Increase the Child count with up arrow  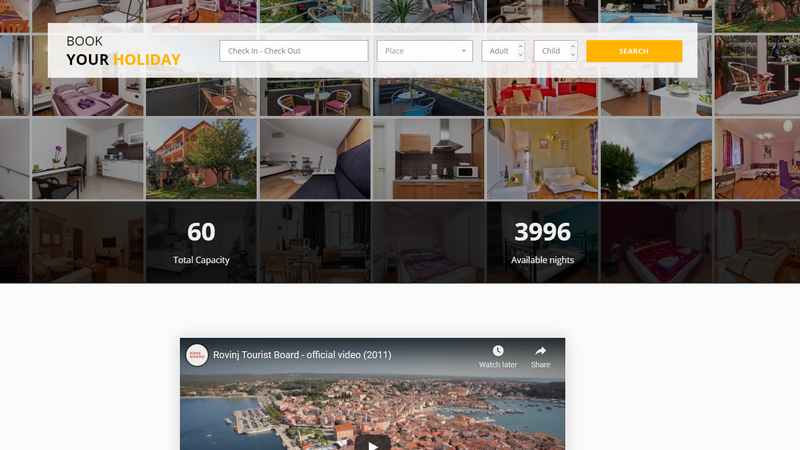[572, 46]
